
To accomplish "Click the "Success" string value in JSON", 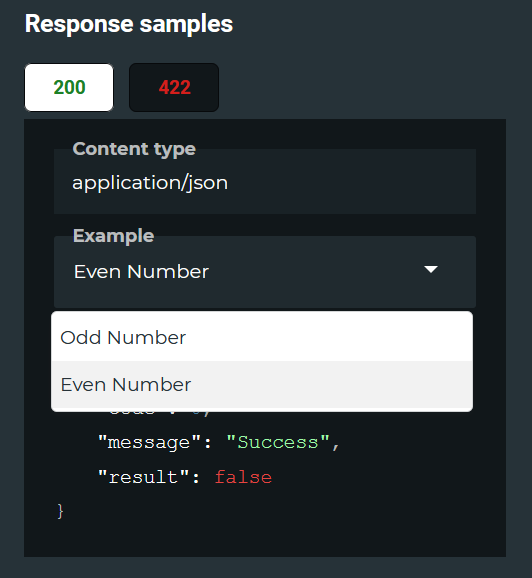I will [278, 442].
